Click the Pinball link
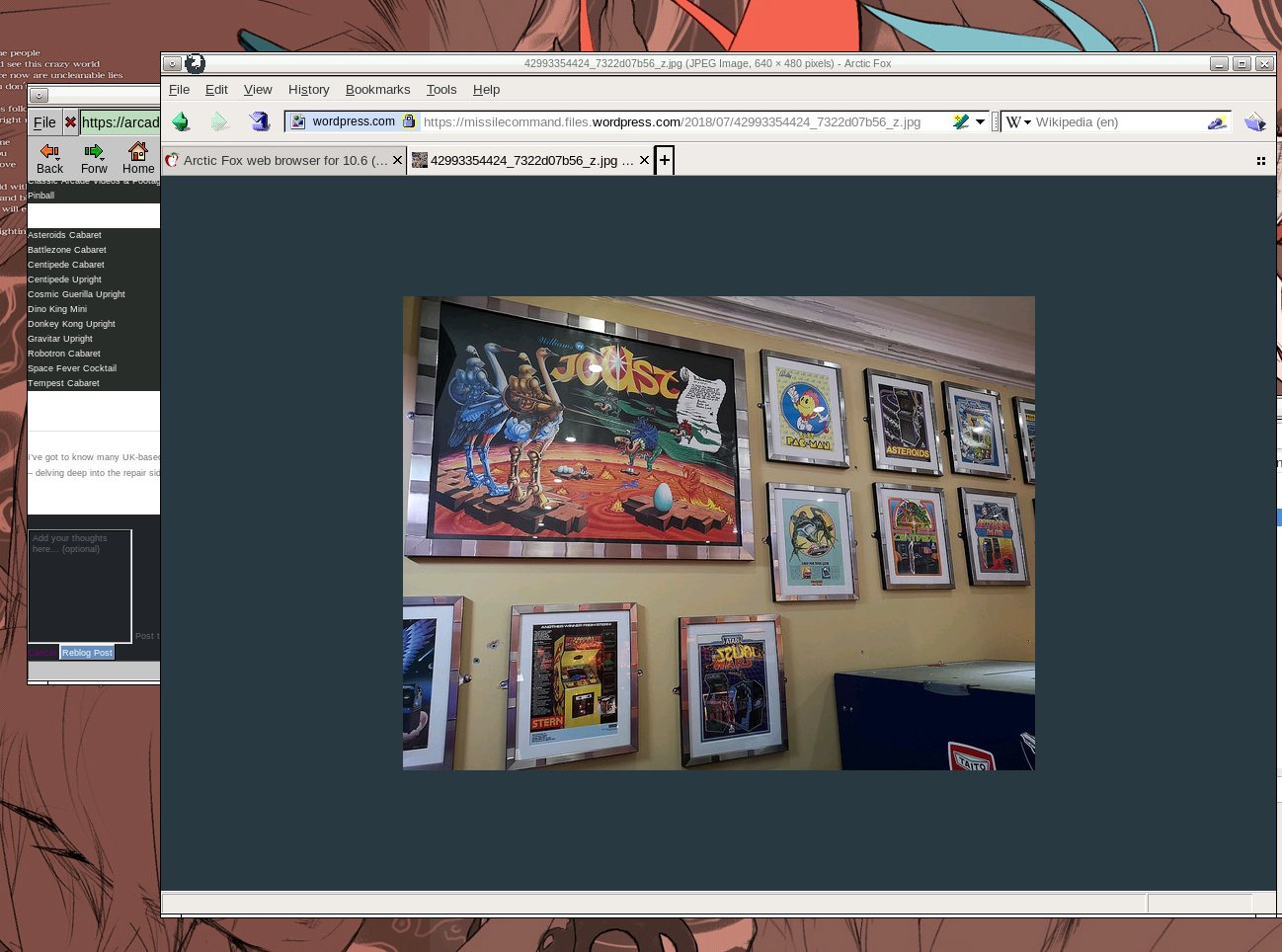The width and height of the screenshot is (1282, 952). click(40, 196)
